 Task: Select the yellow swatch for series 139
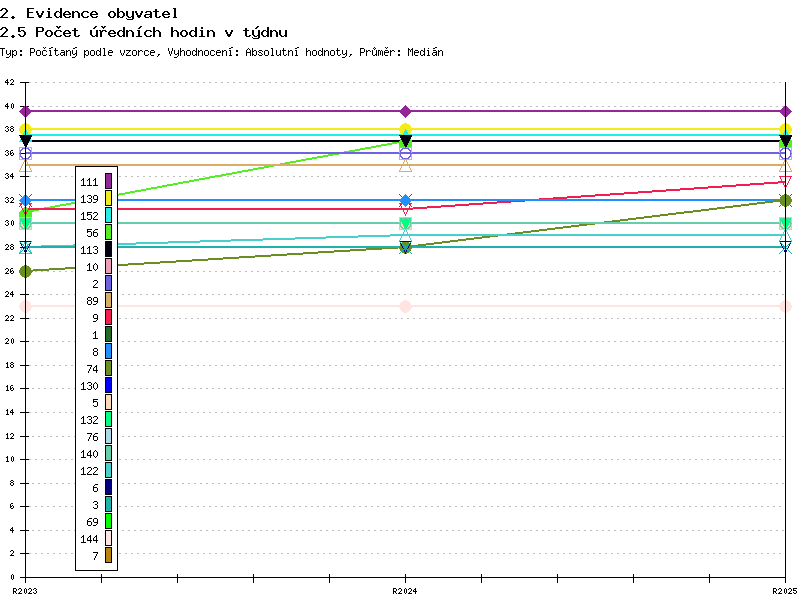pos(108,198)
